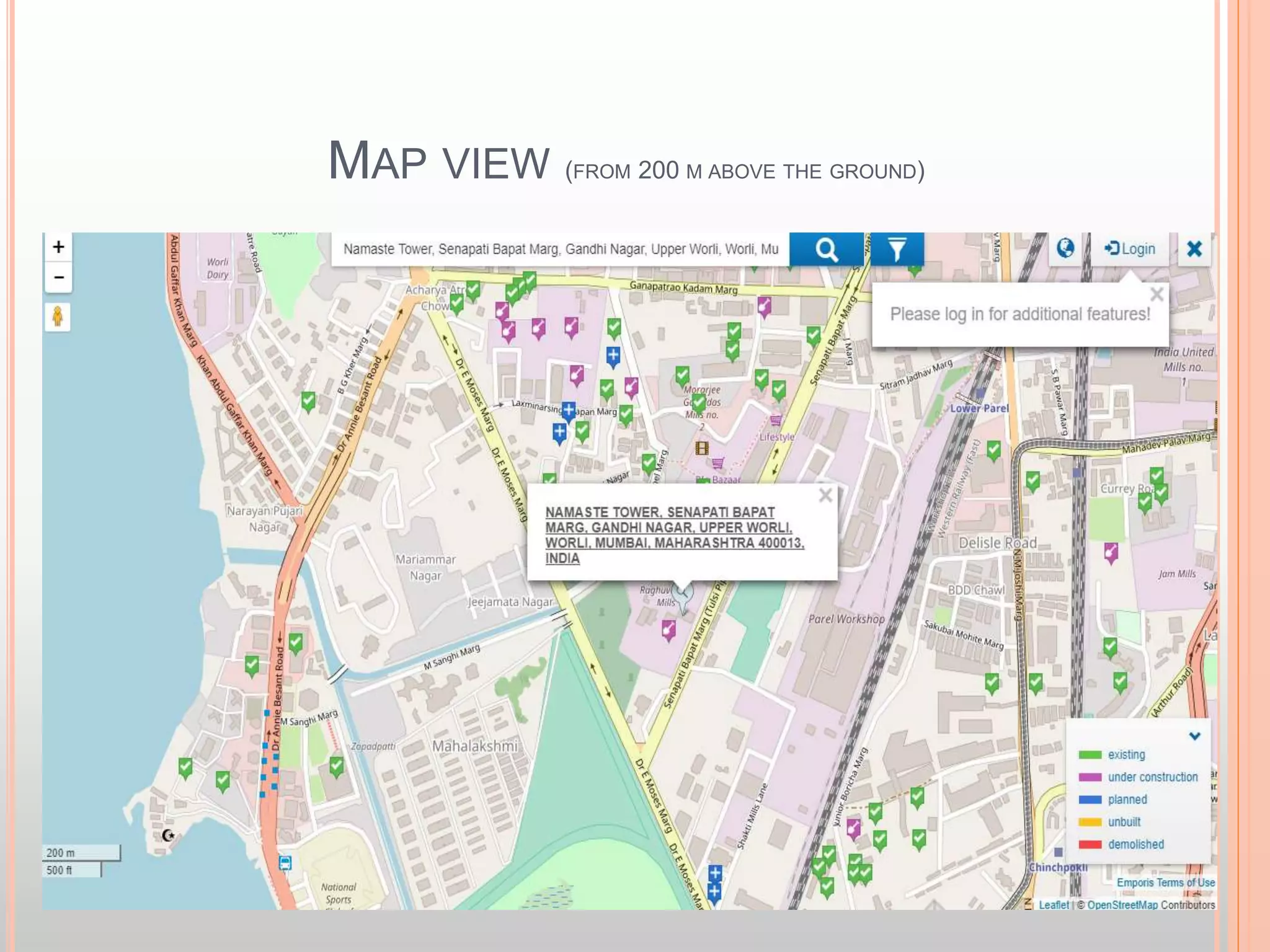This screenshot has width=1270, height=952.
Task: Click the search address input field
Action: (x=560, y=249)
